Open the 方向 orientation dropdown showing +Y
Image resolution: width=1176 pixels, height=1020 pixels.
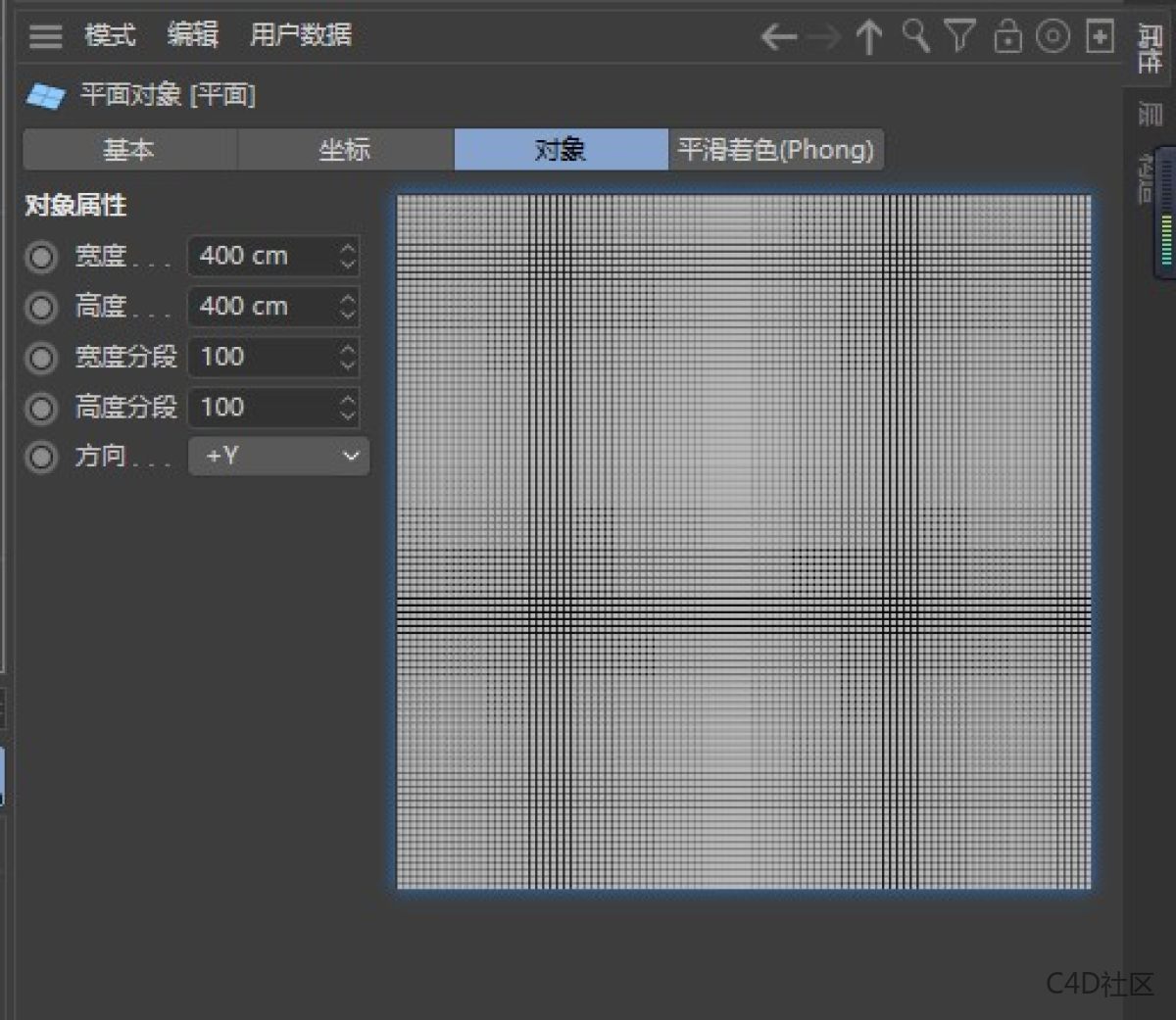(277, 456)
